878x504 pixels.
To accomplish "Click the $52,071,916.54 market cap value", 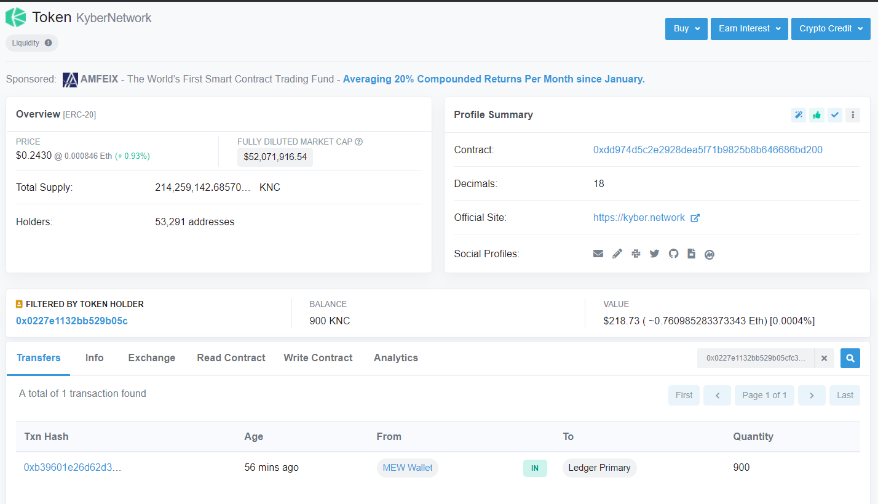I will 275,157.
